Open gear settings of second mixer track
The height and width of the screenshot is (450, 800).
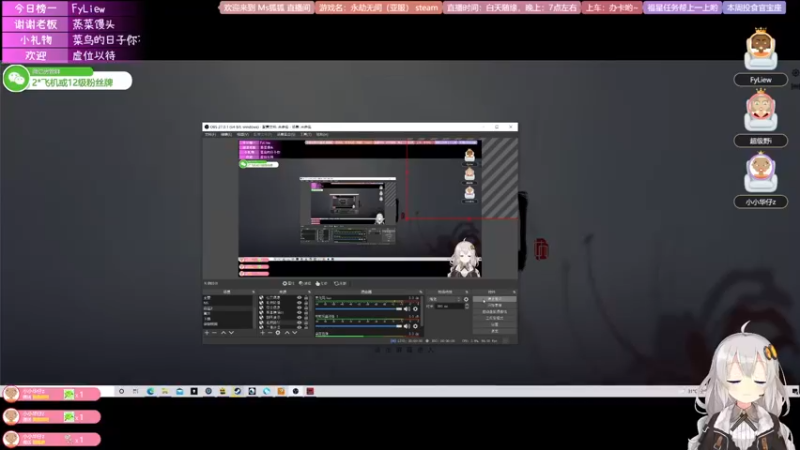coord(415,326)
